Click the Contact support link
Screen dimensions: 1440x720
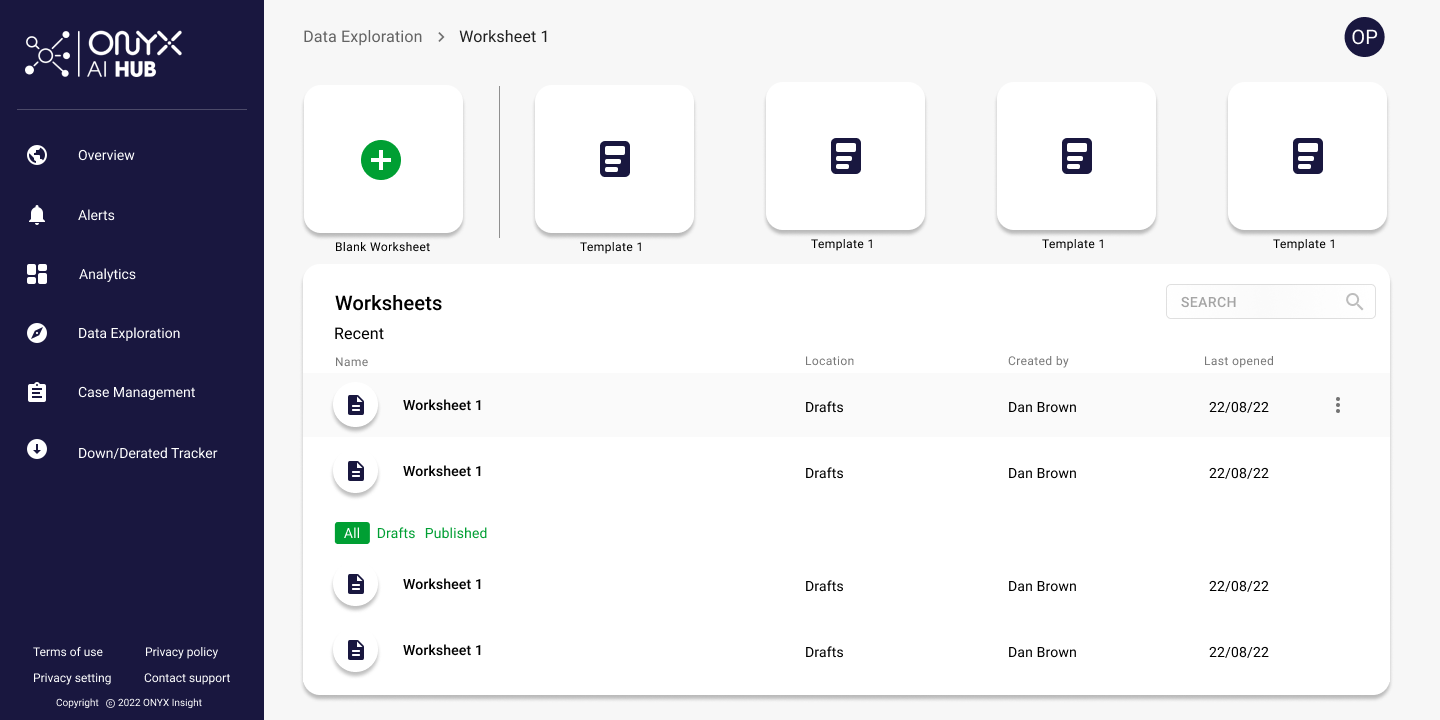187,678
